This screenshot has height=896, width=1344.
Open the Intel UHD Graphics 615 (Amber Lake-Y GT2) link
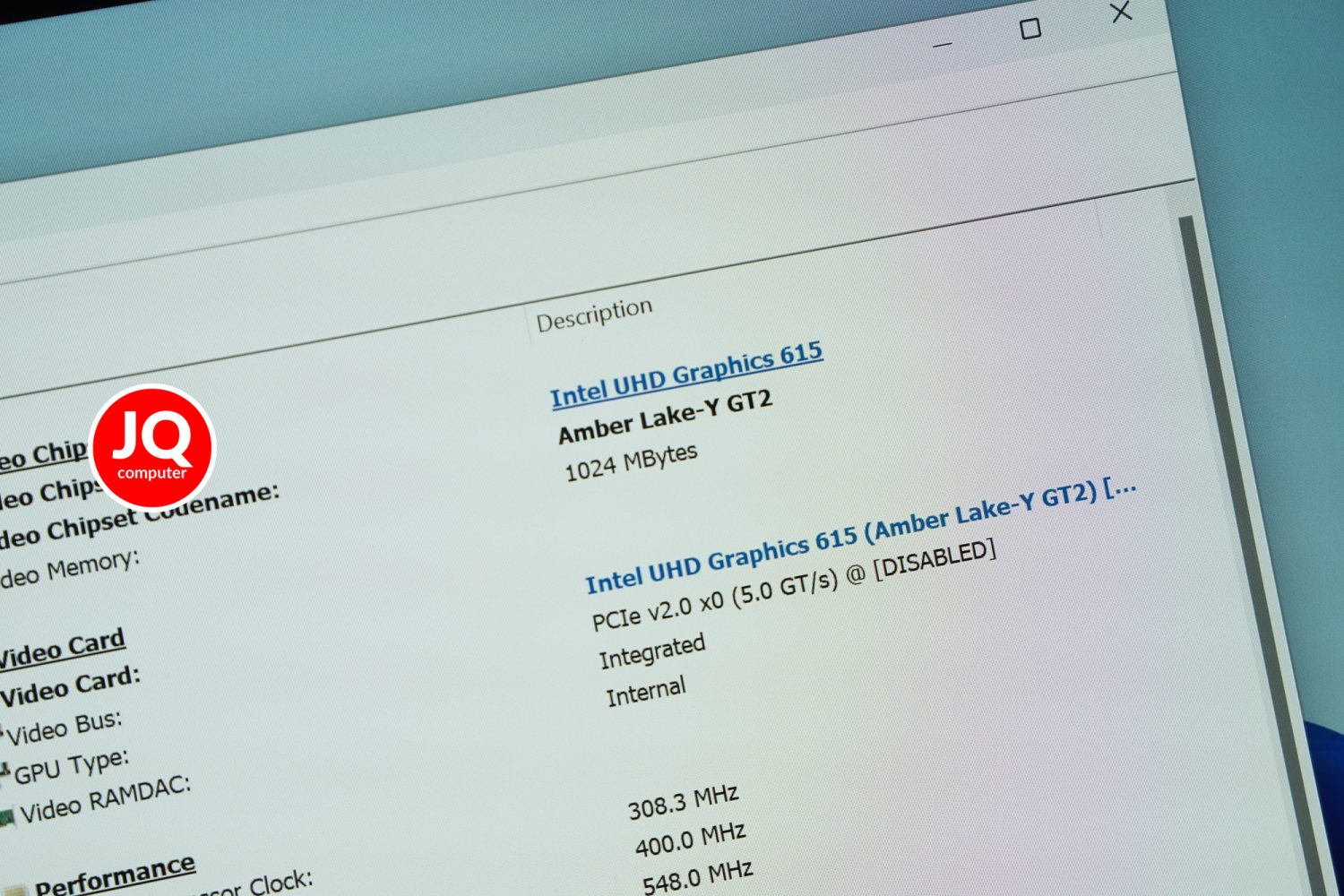(860, 537)
